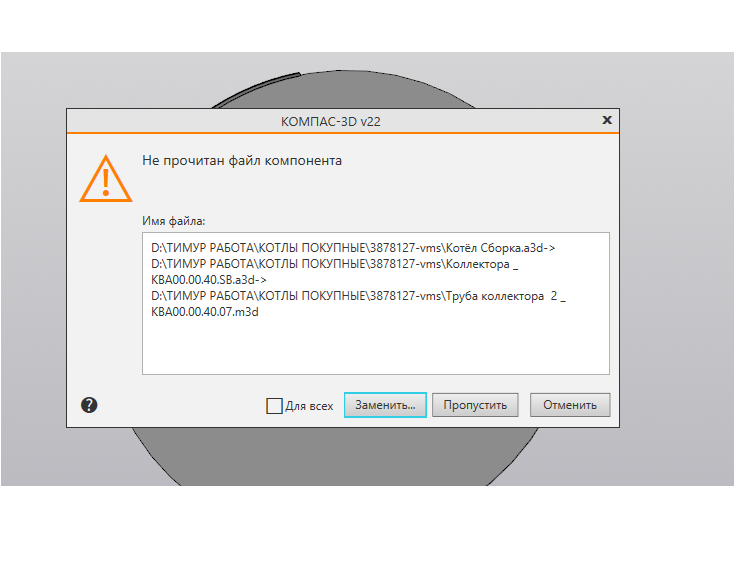Screen dimensions: 734x563
Task: Click the 'Котёл Сборка.a3d' path line
Action: coord(353,248)
